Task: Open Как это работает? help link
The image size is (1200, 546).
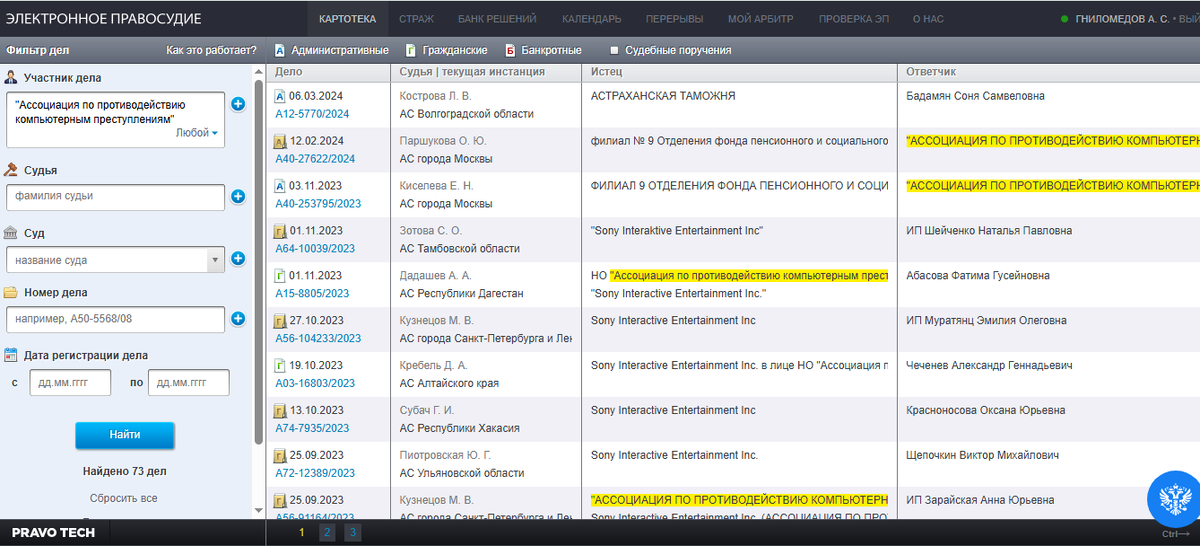Action: point(211,50)
